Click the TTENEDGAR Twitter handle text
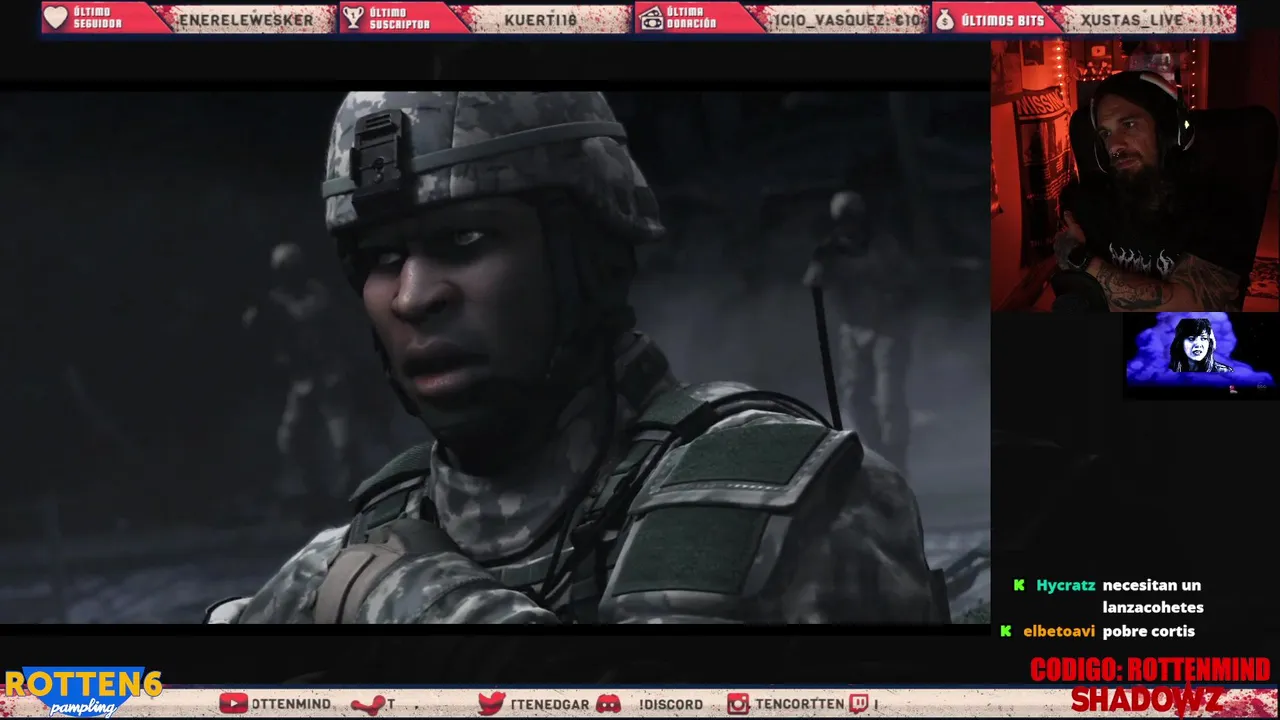Screen dimensions: 1280x720 pos(549,704)
